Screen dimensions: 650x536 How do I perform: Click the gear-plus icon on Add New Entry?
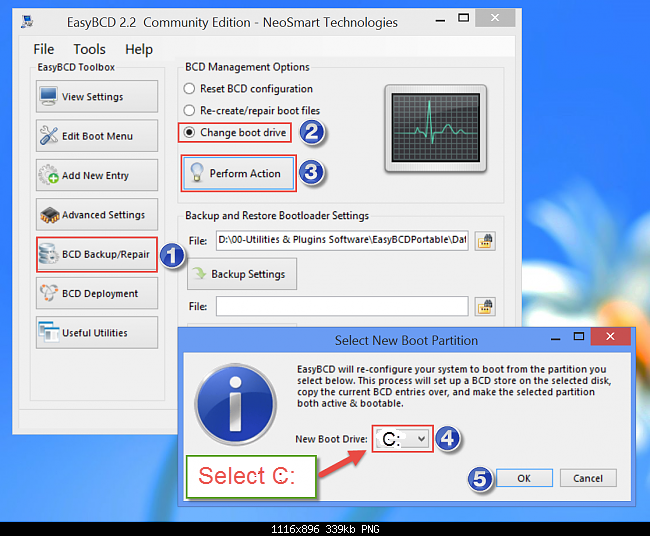[49, 175]
